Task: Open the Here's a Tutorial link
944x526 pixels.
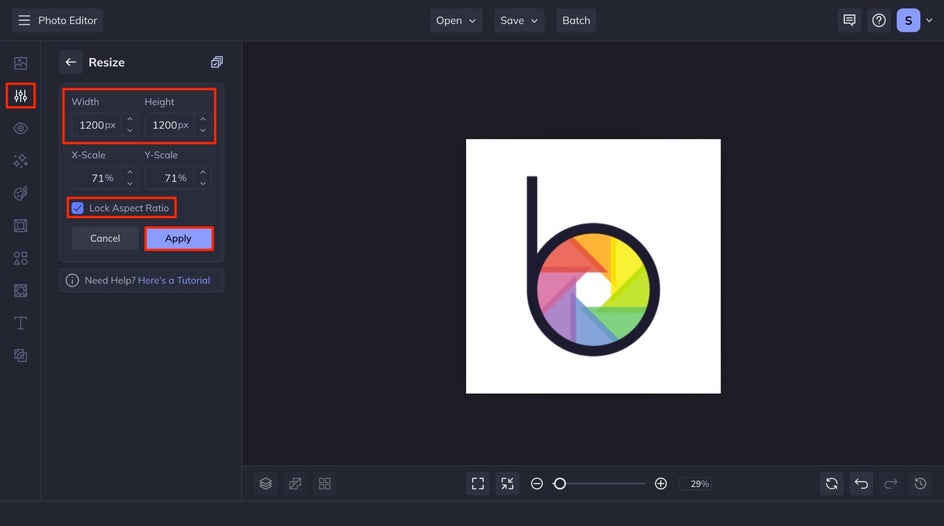Action: point(174,280)
